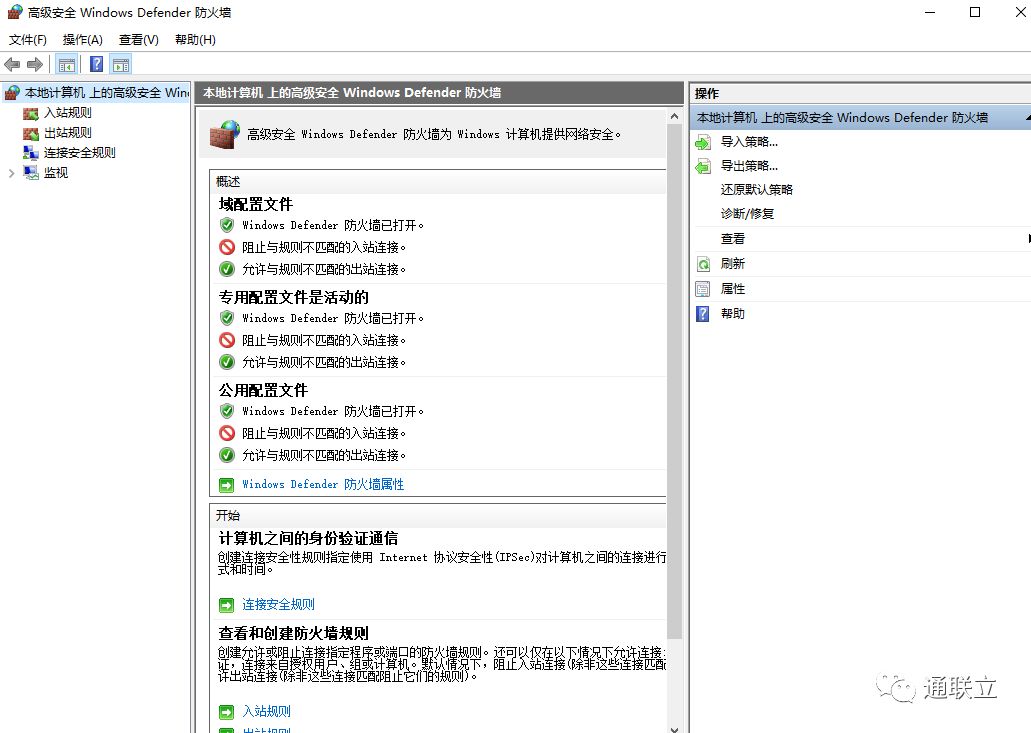
Task: Click the red block icon under 域配置文件
Action: tap(227, 247)
